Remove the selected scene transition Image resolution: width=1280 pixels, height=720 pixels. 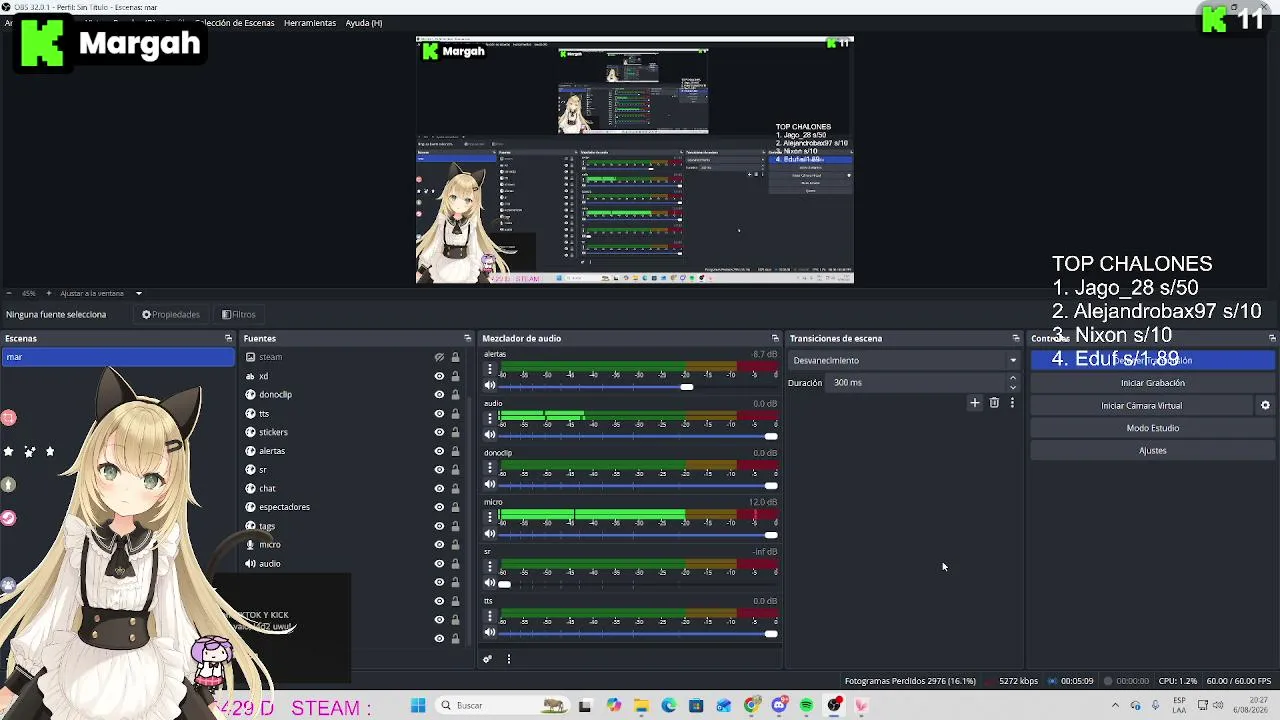tap(994, 403)
